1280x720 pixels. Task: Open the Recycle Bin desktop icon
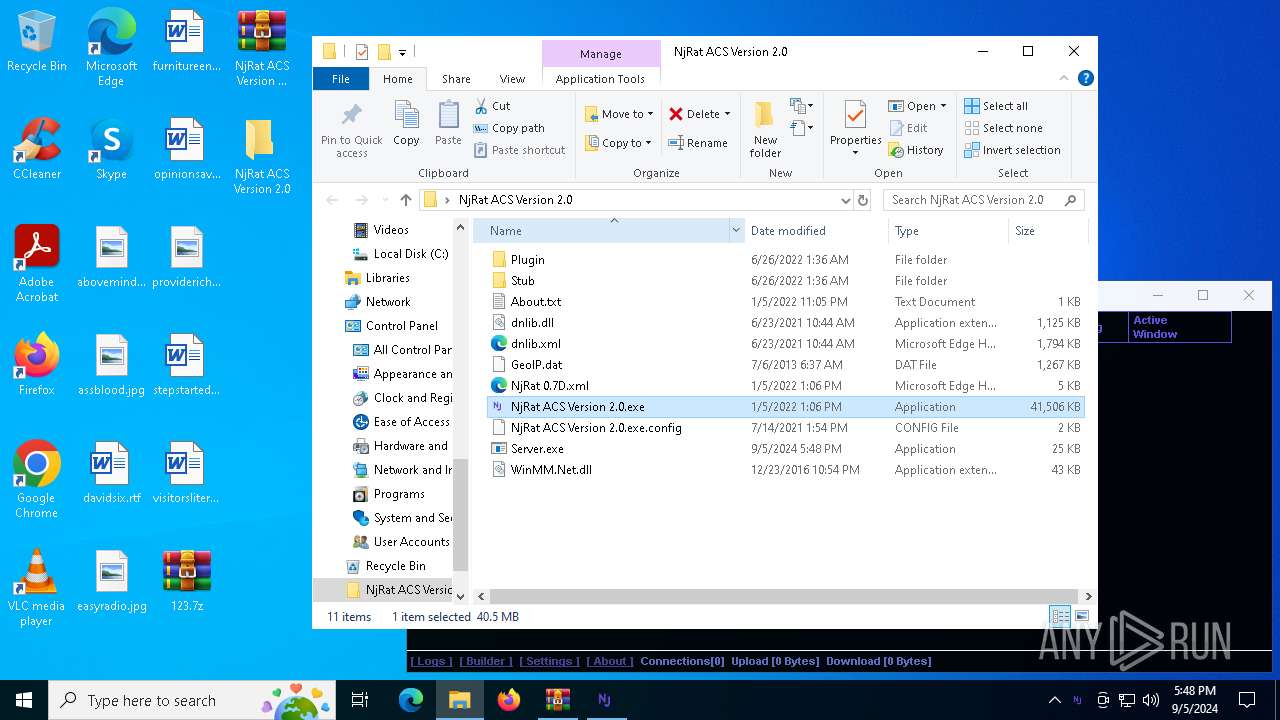[x=37, y=42]
